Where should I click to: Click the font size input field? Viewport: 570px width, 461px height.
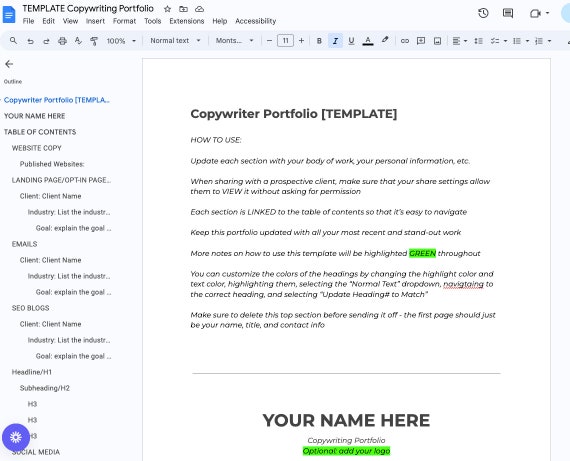click(x=285, y=41)
